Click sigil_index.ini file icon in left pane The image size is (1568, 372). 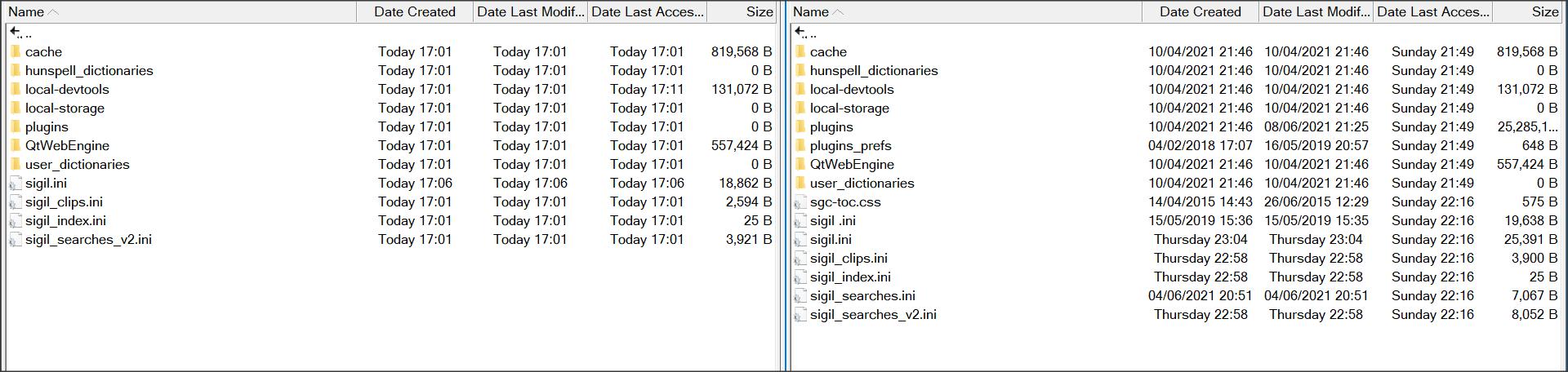tap(16, 220)
